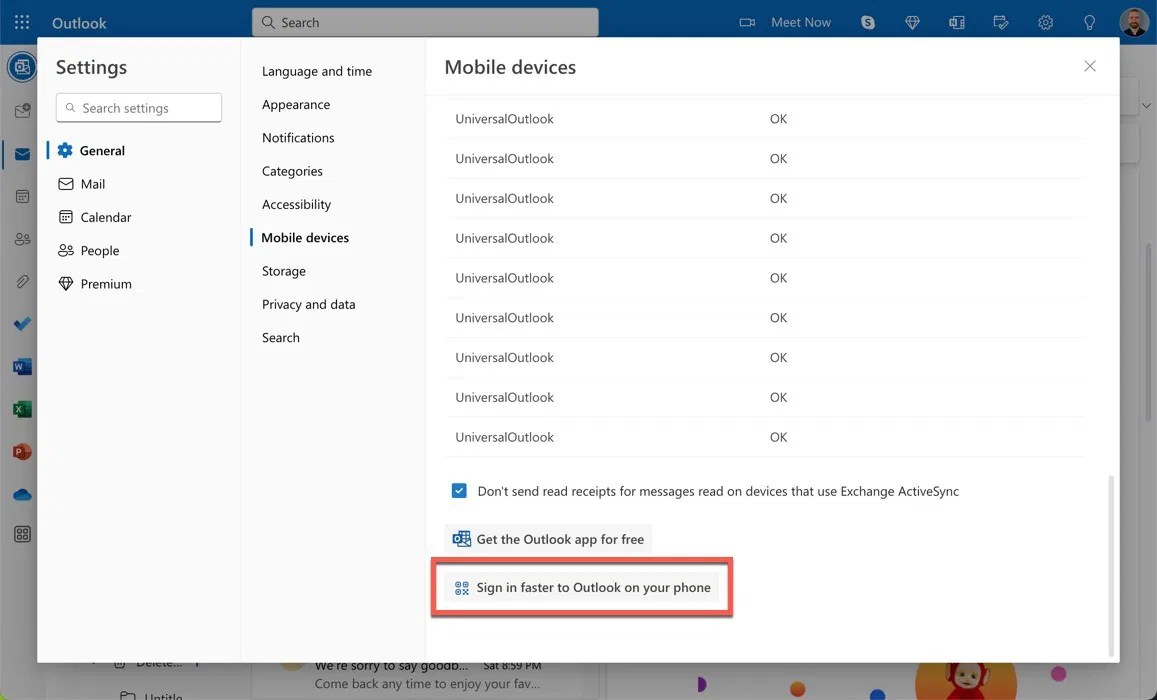
Task: Open OneDrive from the sidebar
Action: pyautogui.click(x=22, y=492)
